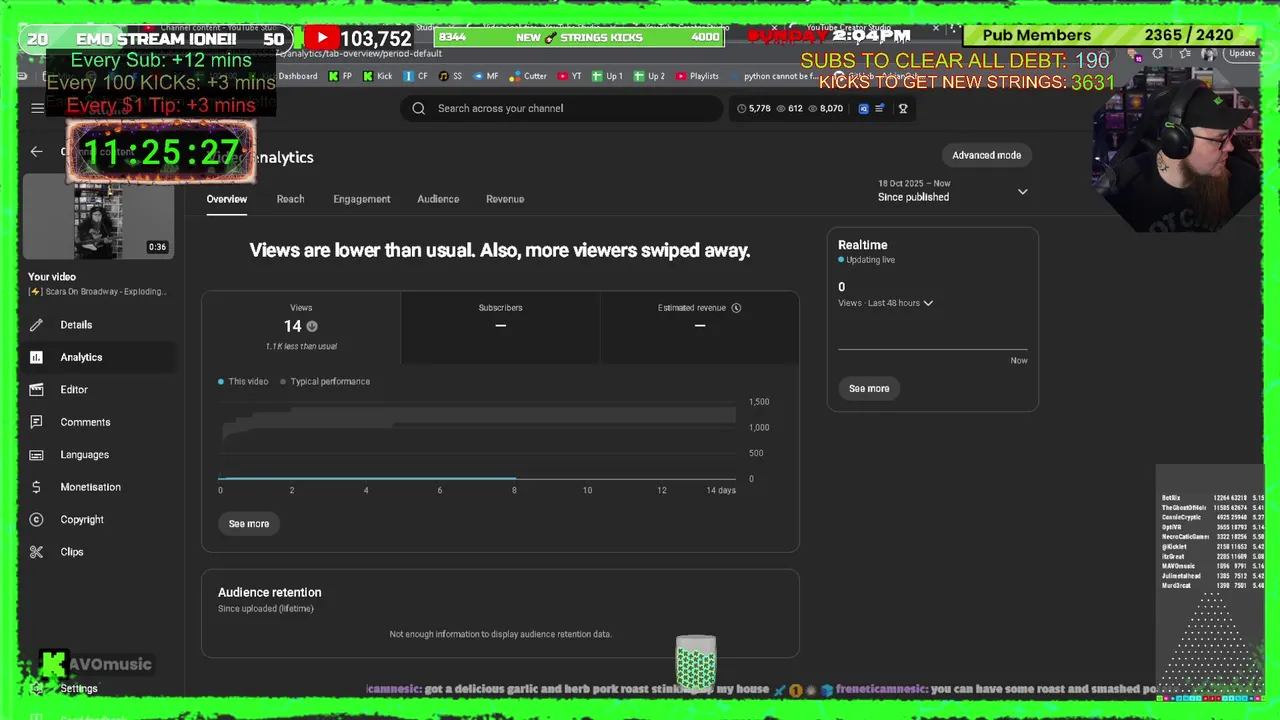This screenshot has width=1280, height=720.
Task: Click the clock stat showing 5,778
Action: [754, 108]
